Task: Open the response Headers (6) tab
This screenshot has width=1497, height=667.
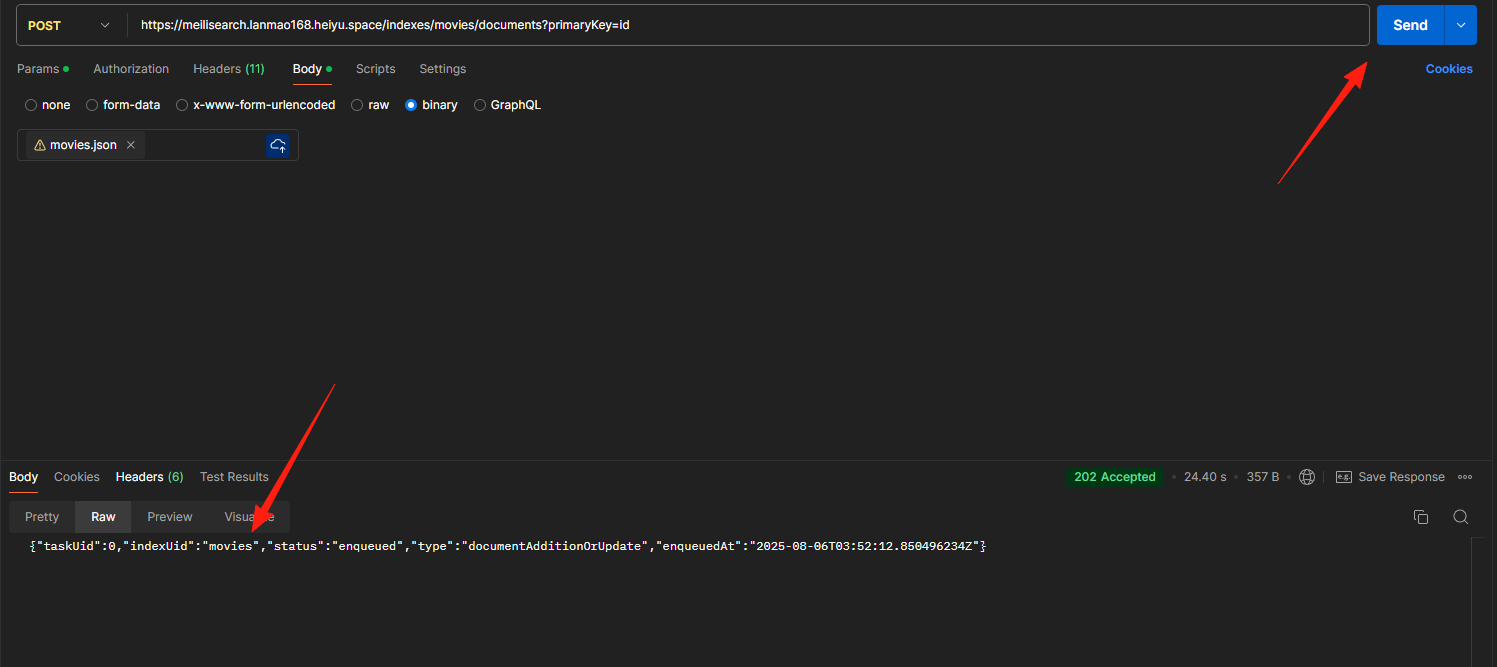Action: [149, 477]
